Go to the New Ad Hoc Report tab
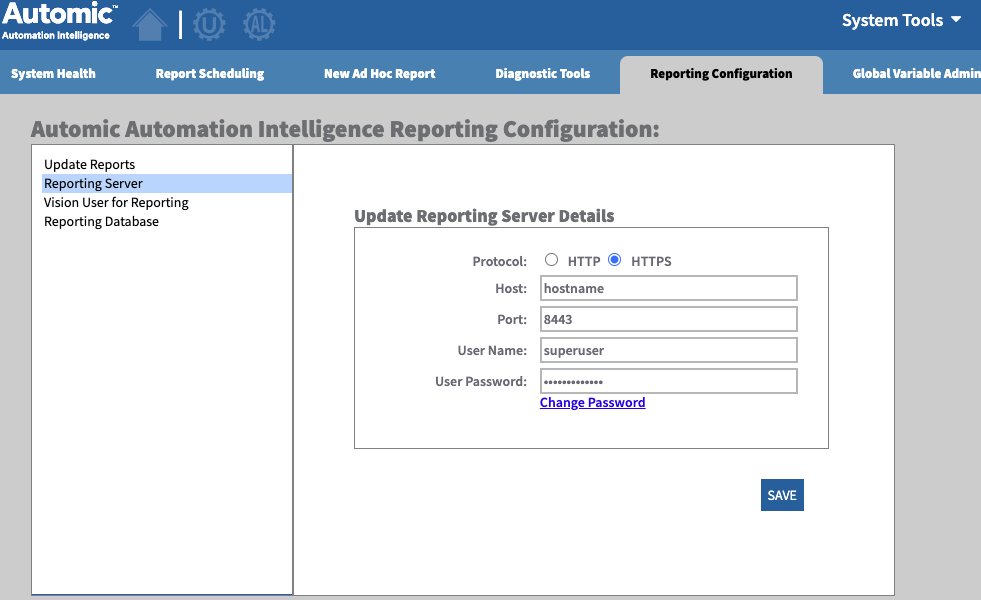The width and height of the screenshot is (981, 600). click(x=379, y=73)
